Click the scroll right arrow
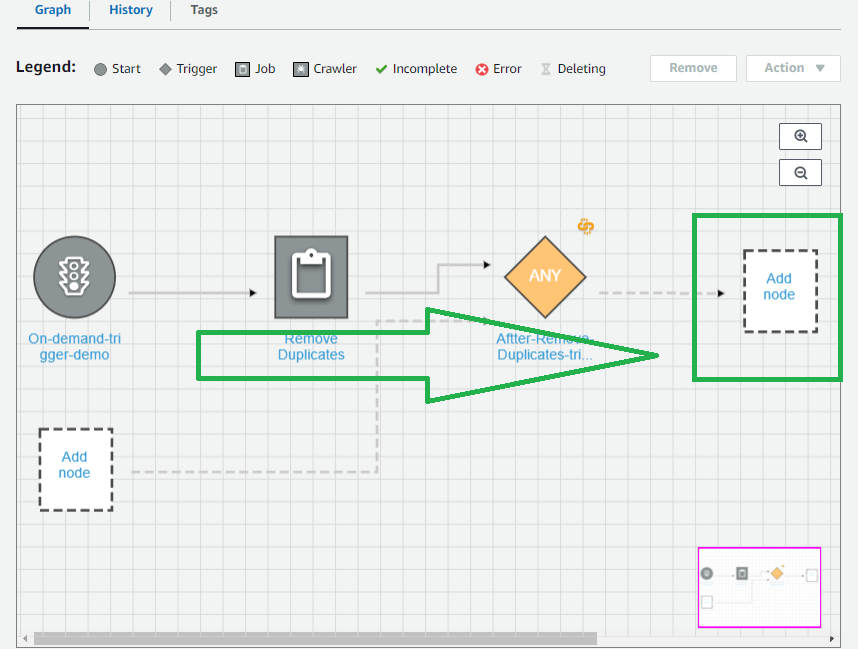Image resolution: width=858 pixels, height=649 pixels. click(832, 639)
